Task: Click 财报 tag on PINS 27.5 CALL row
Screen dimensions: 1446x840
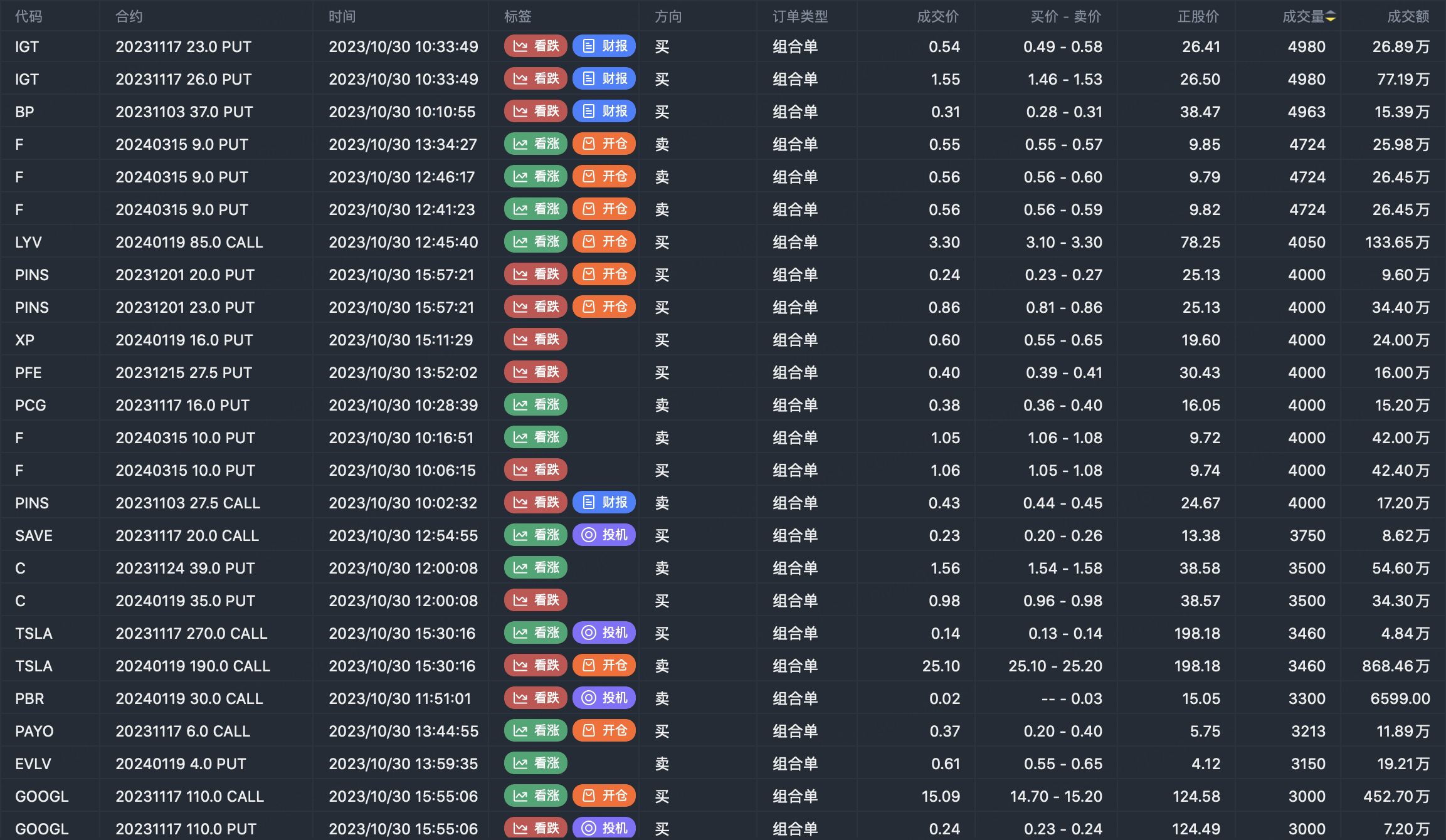Action: (x=604, y=502)
